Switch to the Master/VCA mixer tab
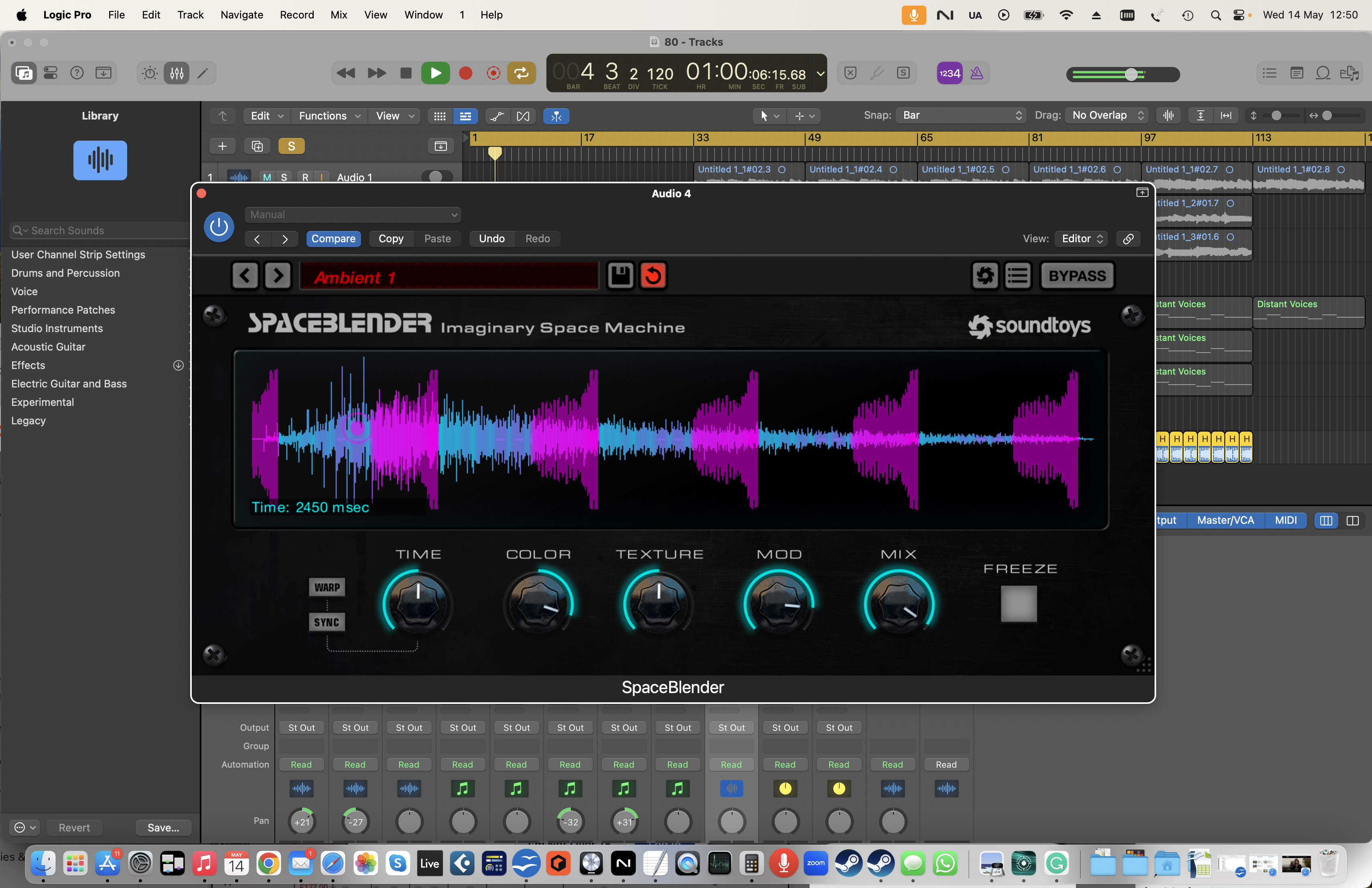 [1225, 520]
